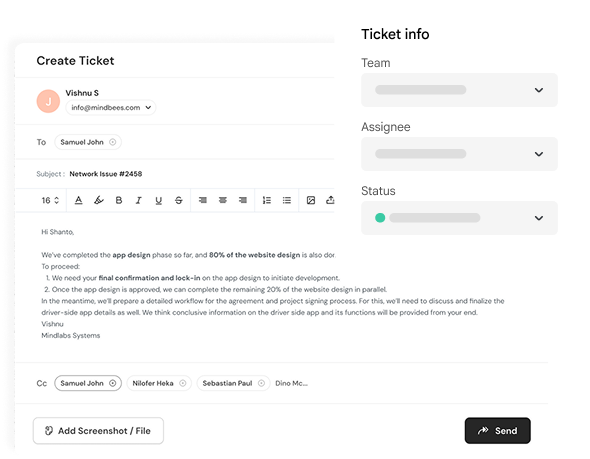Insert an image into message
590x459 pixels.
coord(311,200)
